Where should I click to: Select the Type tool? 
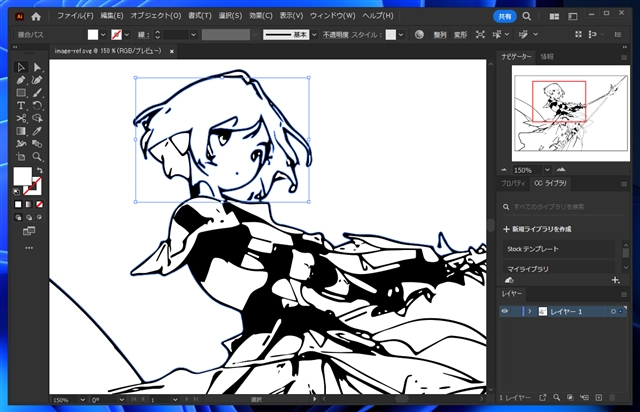21,105
